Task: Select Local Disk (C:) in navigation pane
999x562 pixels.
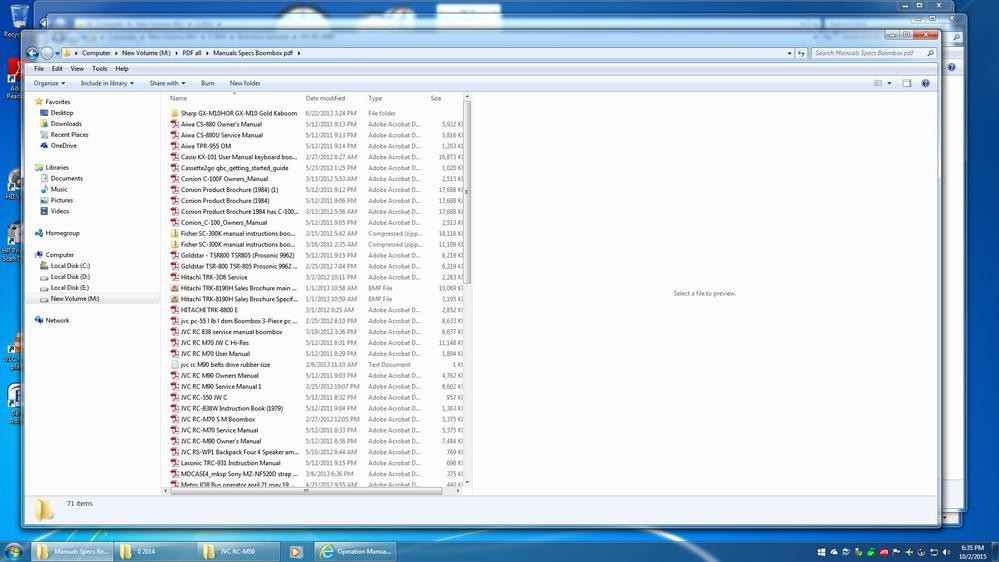Action: tap(70, 266)
